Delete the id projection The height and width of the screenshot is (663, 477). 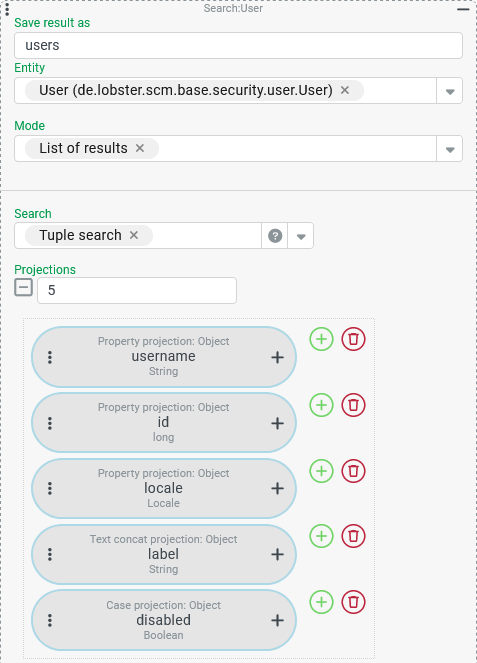[x=354, y=405]
